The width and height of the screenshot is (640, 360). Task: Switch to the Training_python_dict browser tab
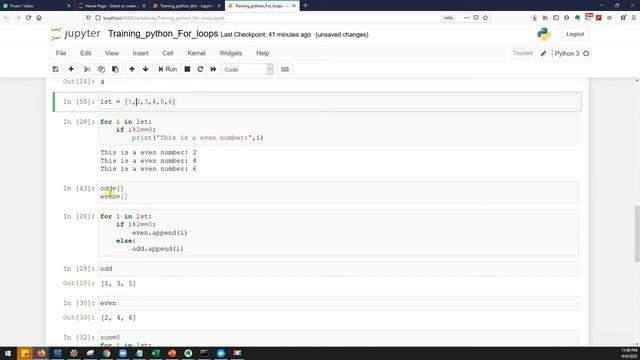(x=187, y=6)
